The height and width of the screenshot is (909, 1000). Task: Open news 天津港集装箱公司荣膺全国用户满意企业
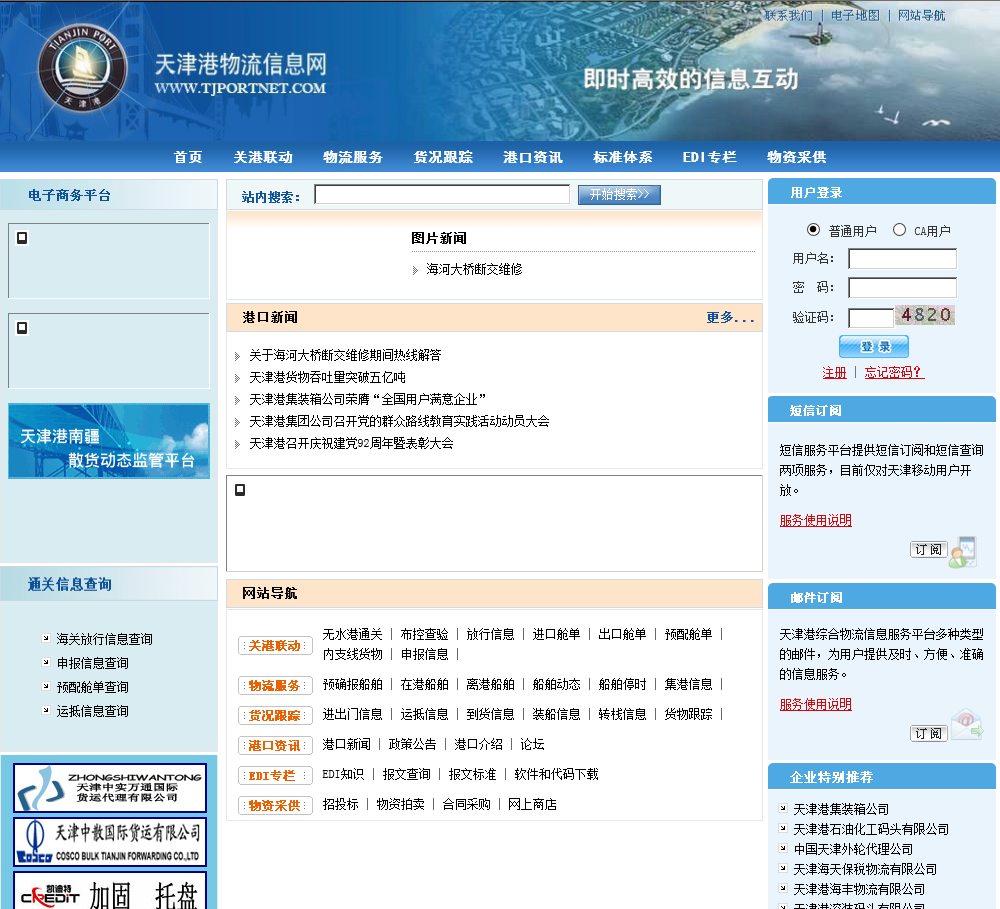coord(367,399)
